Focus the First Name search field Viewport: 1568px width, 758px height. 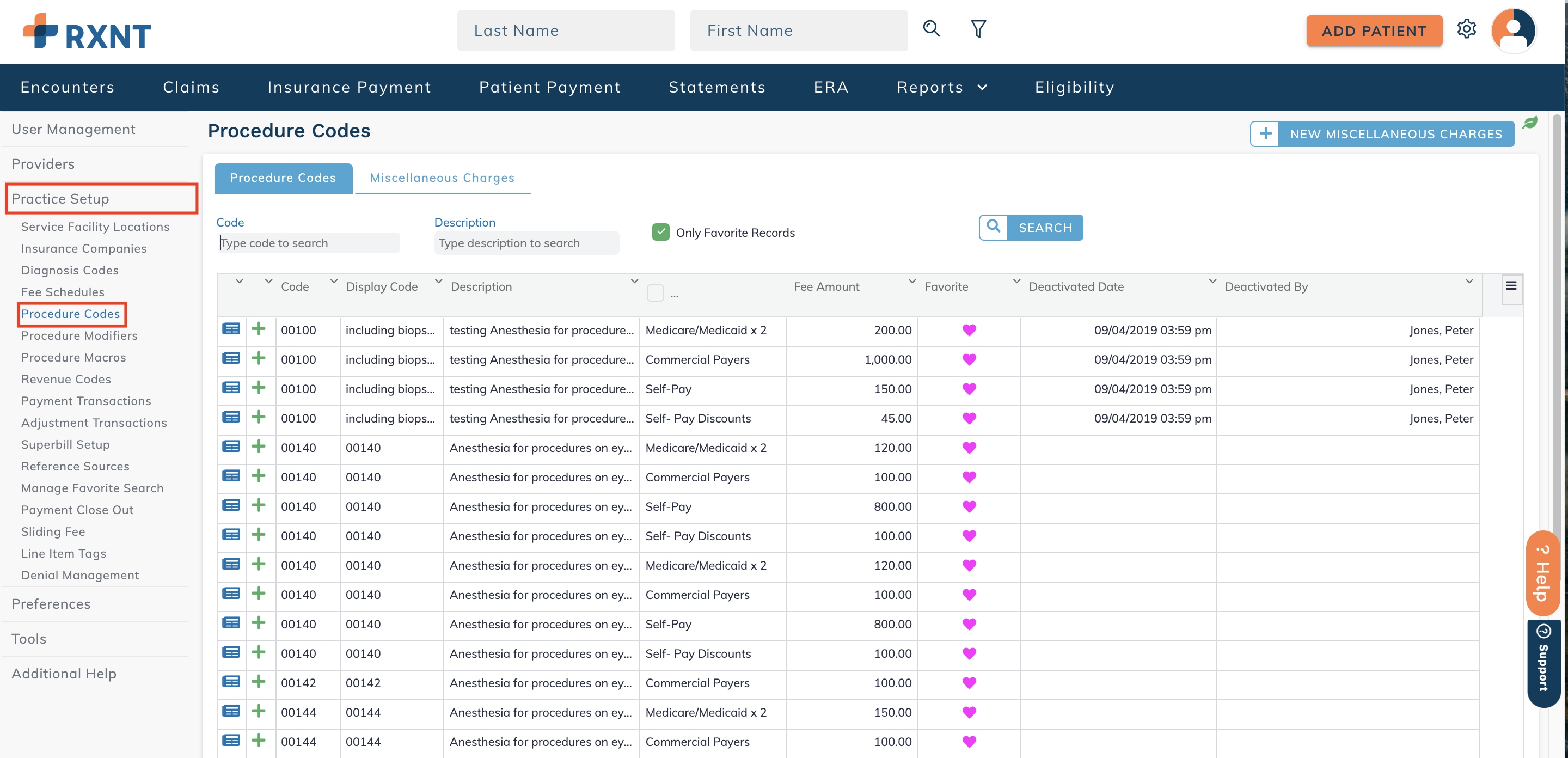[x=799, y=30]
